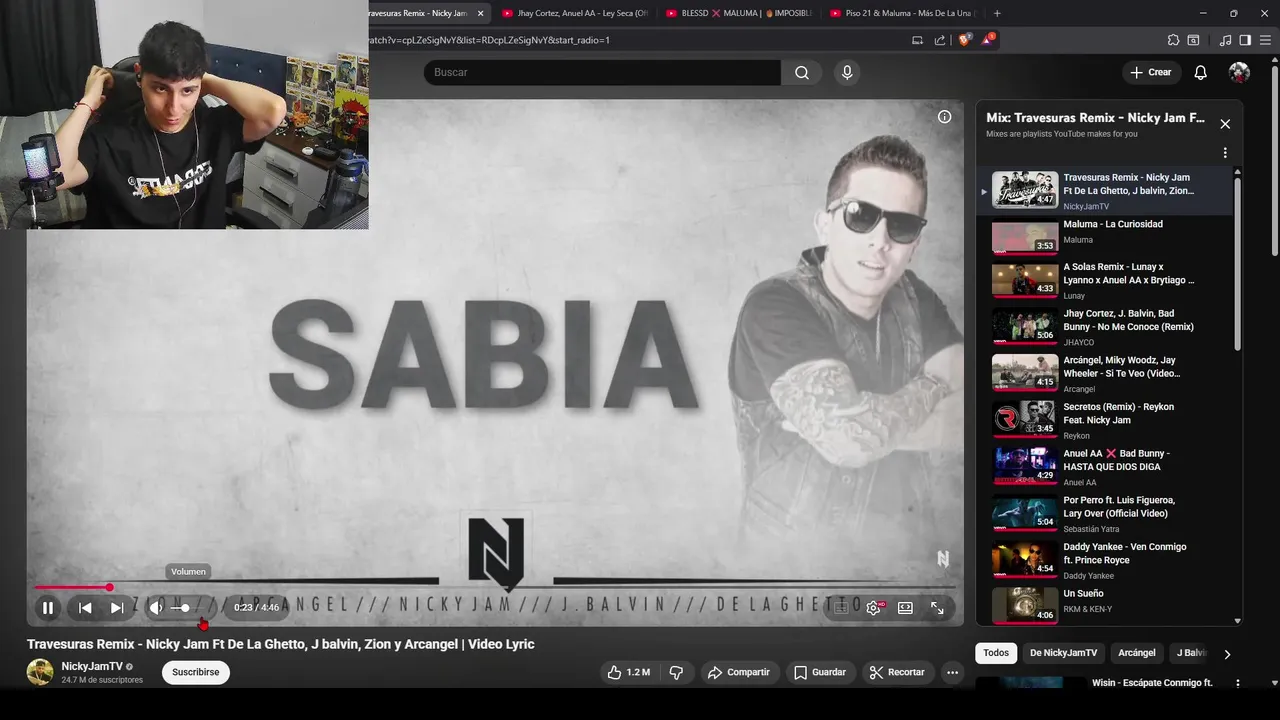The width and height of the screenshot is (1280, 720).
Task: Click the share page icon in address bar
Action: click(x=940, y=40)
